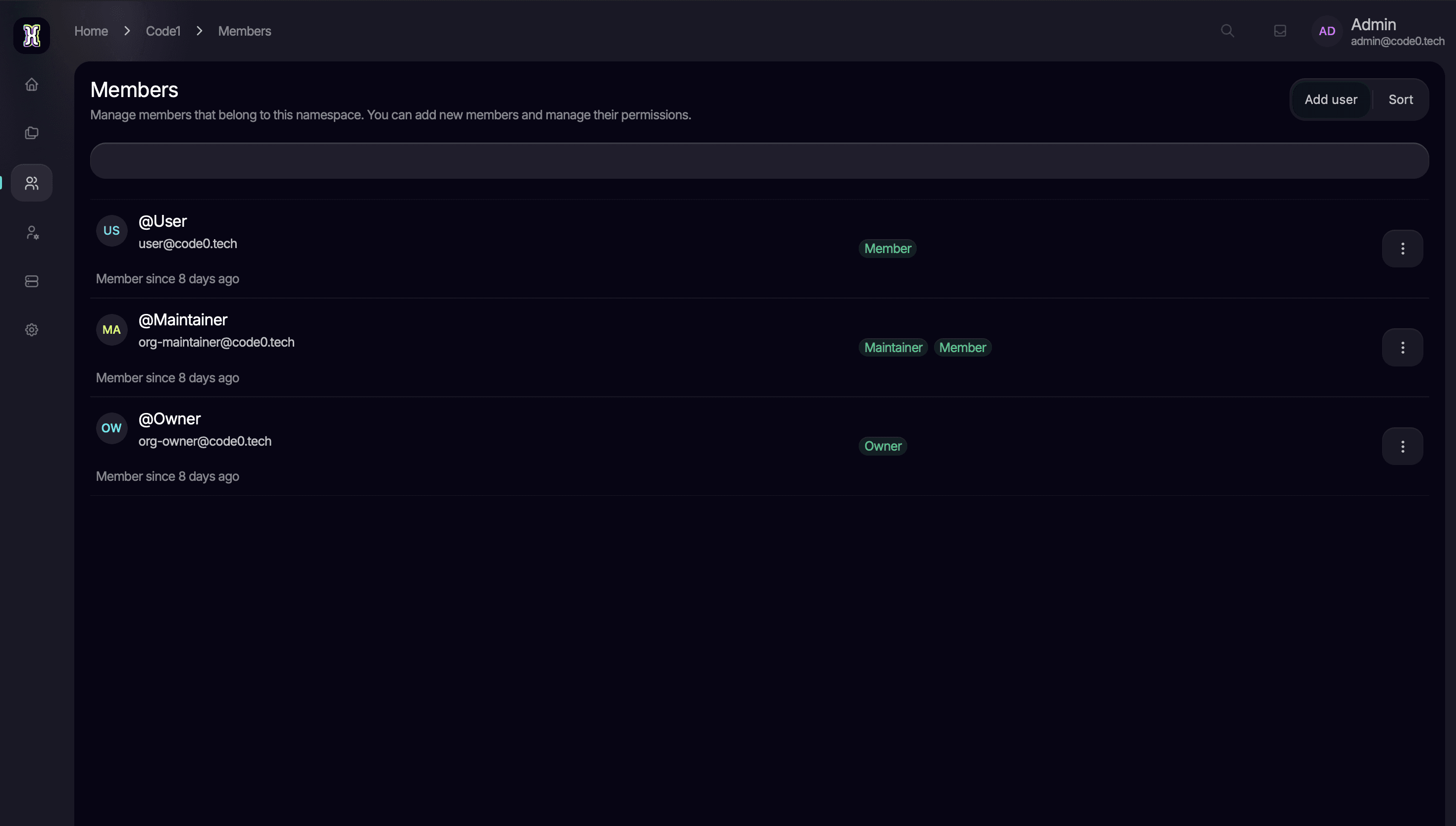1456x826 pixels.
Task: Open the user permissions icon in sidebar
Action: click(31, 231)
